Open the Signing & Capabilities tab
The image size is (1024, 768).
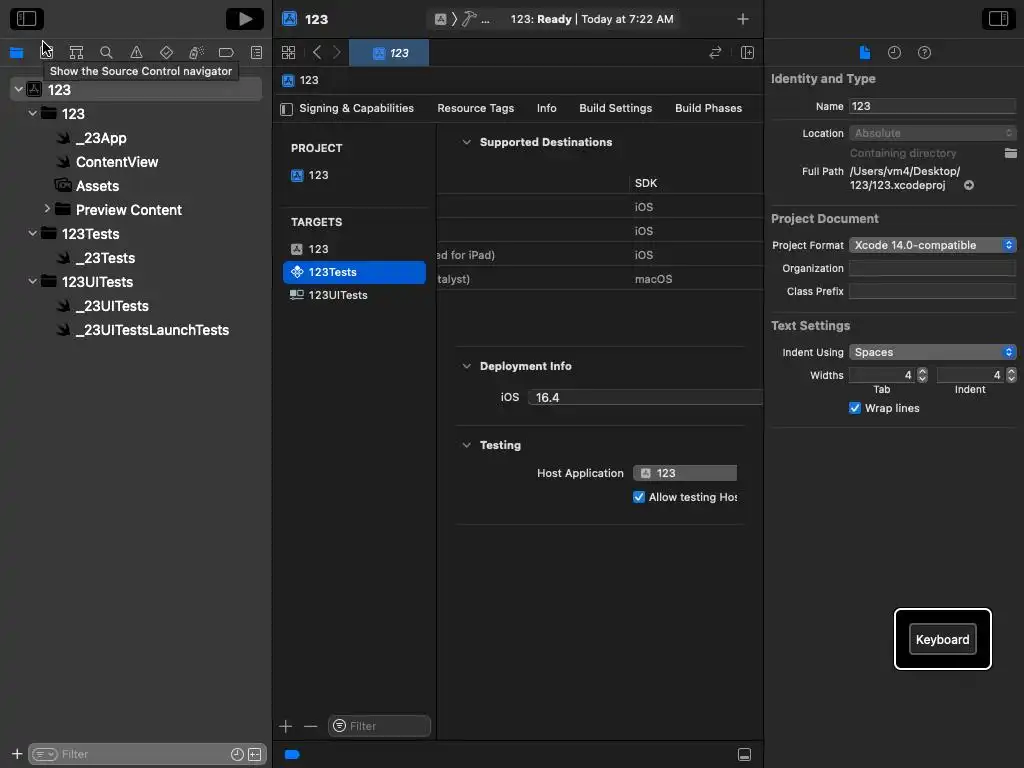pos(357,108)
